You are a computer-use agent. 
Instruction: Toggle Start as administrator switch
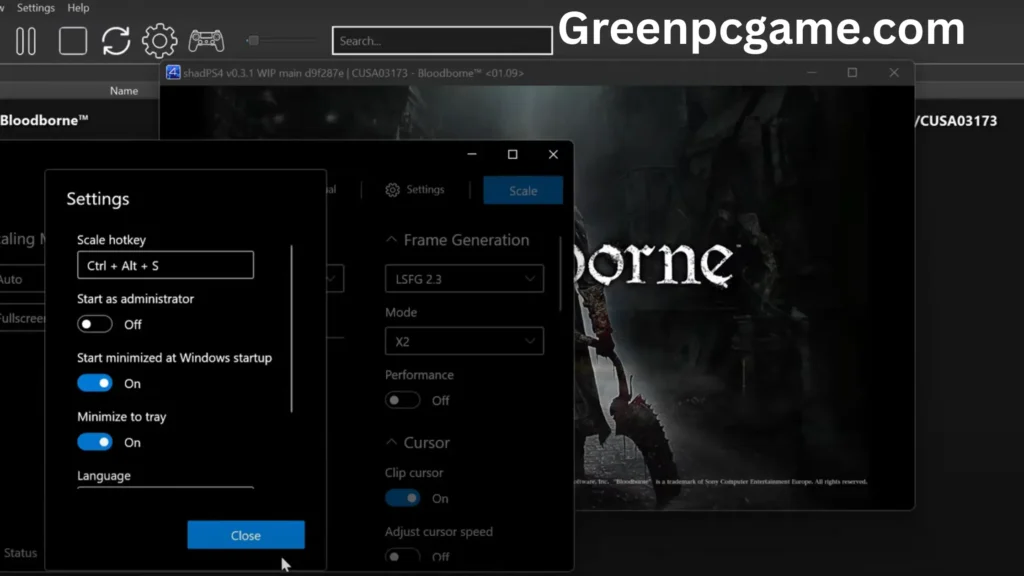click(x=95, y=324)
